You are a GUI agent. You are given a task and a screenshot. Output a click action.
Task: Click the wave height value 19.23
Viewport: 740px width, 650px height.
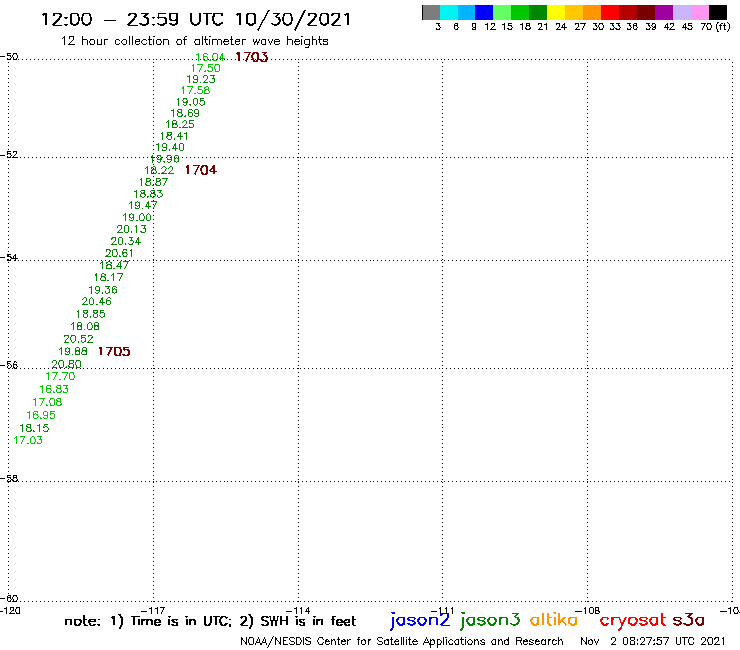pyautogui.click(x=201, y=79)
